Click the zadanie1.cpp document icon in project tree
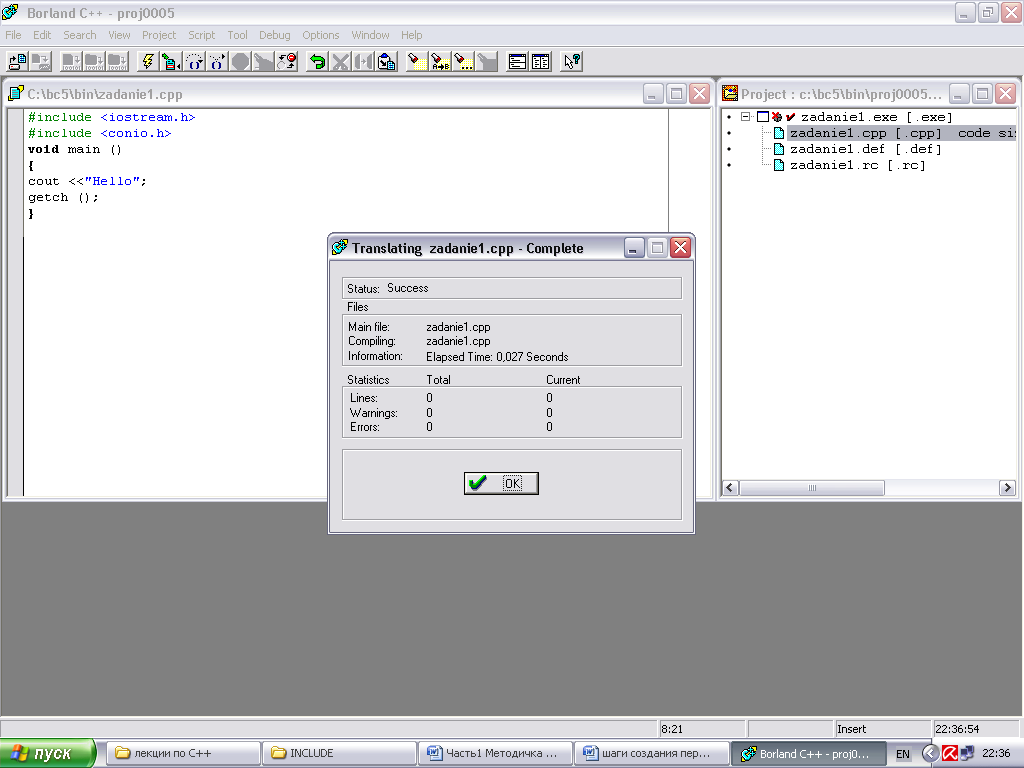1024x768 pixels. click(x=778, y=133)
